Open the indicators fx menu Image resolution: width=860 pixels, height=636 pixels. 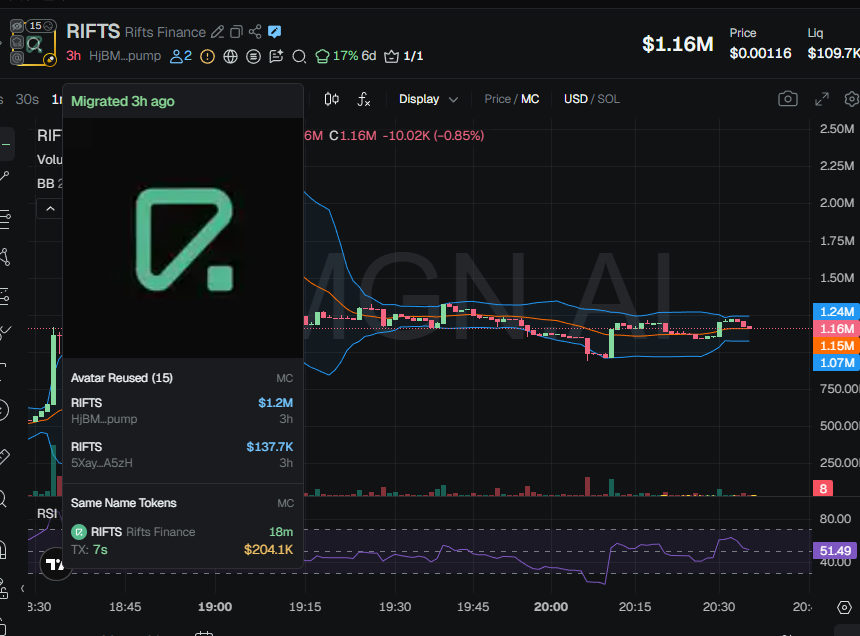click(364, 99)
